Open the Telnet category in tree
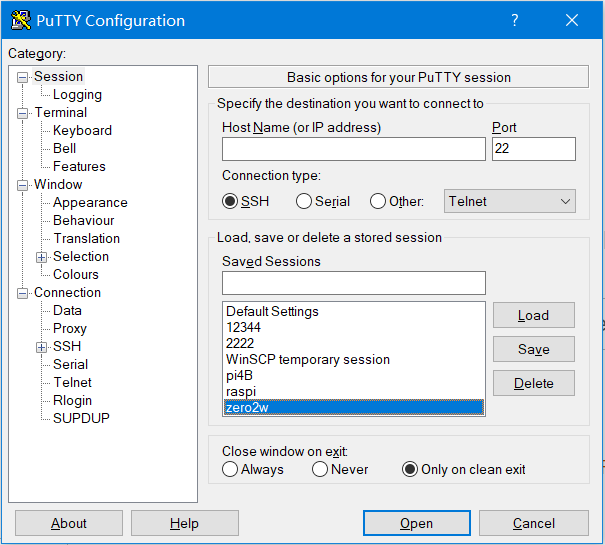605x545 pixels. 72,383
